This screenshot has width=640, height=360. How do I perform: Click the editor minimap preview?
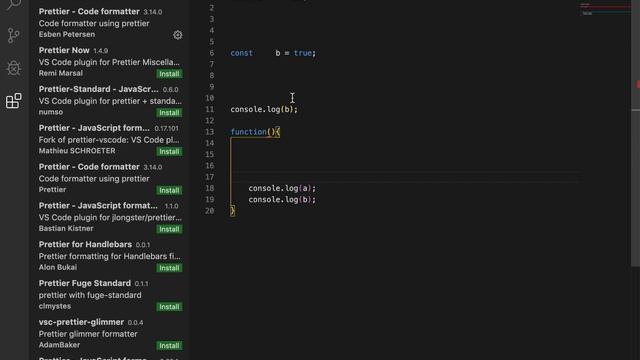(605, 9)
